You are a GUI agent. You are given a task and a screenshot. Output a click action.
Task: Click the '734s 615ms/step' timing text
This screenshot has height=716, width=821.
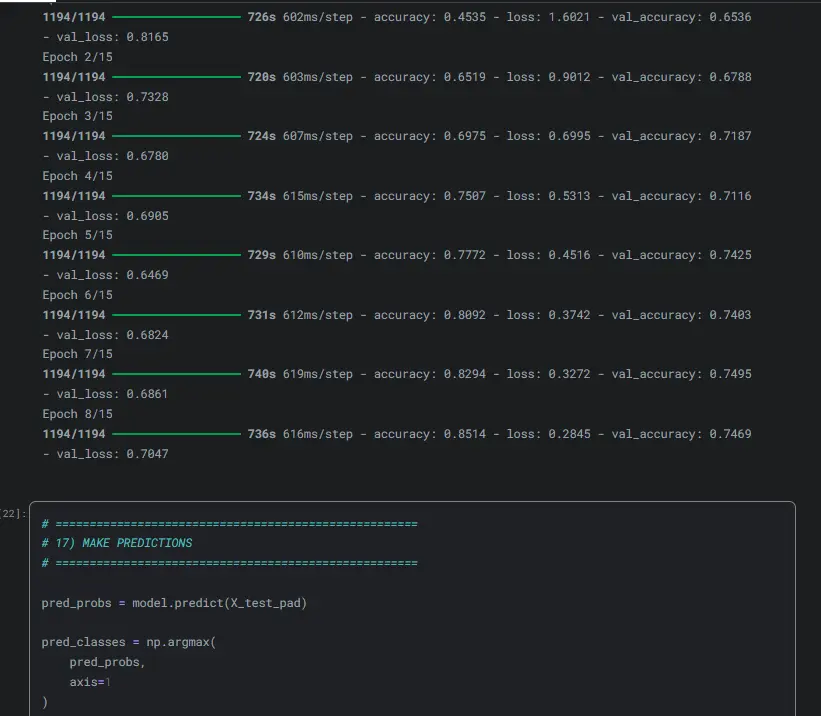pyautogui.click(x=300, y=196)
